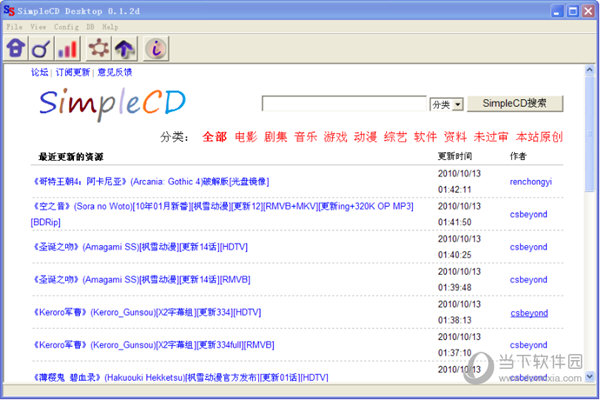Open underlined csbeyond link in Keroro 334 [HDTV] row
The width and height of the screenshot is (600, 400).
529,313
